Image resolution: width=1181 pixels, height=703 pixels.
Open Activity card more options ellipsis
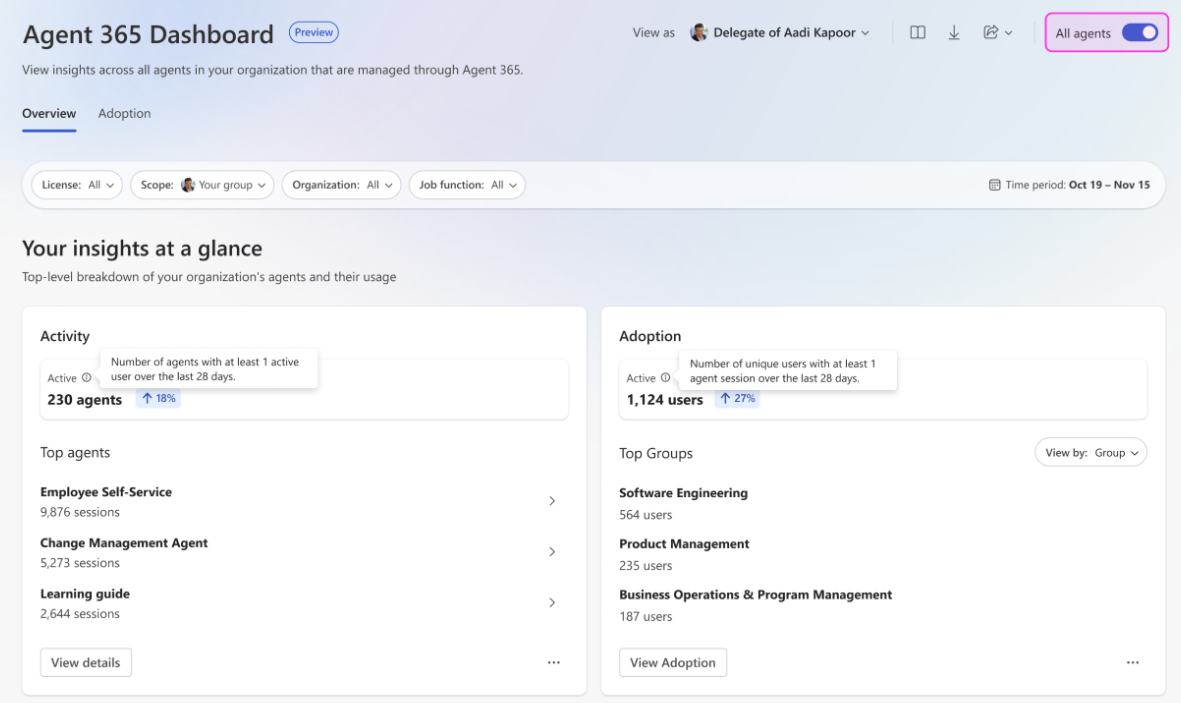pos(554,662)
